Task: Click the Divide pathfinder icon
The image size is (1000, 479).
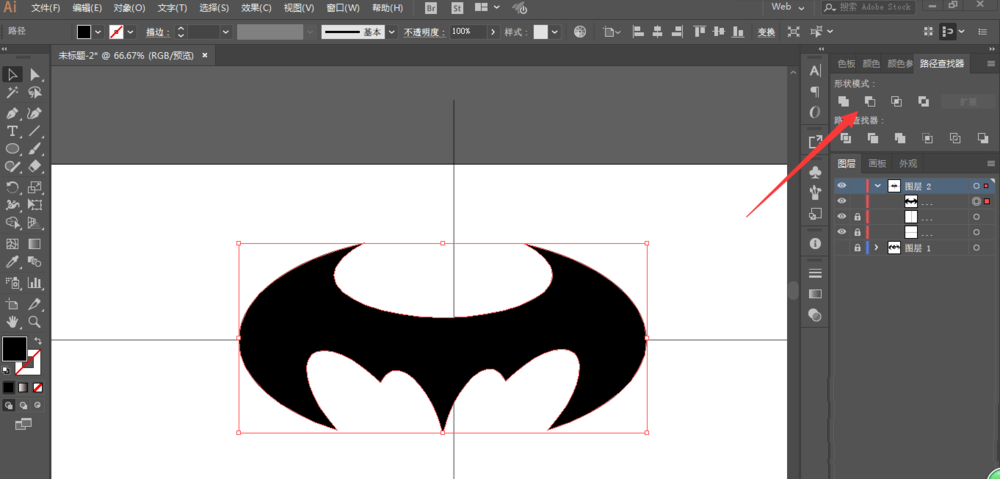Action: tap(846, 138)
